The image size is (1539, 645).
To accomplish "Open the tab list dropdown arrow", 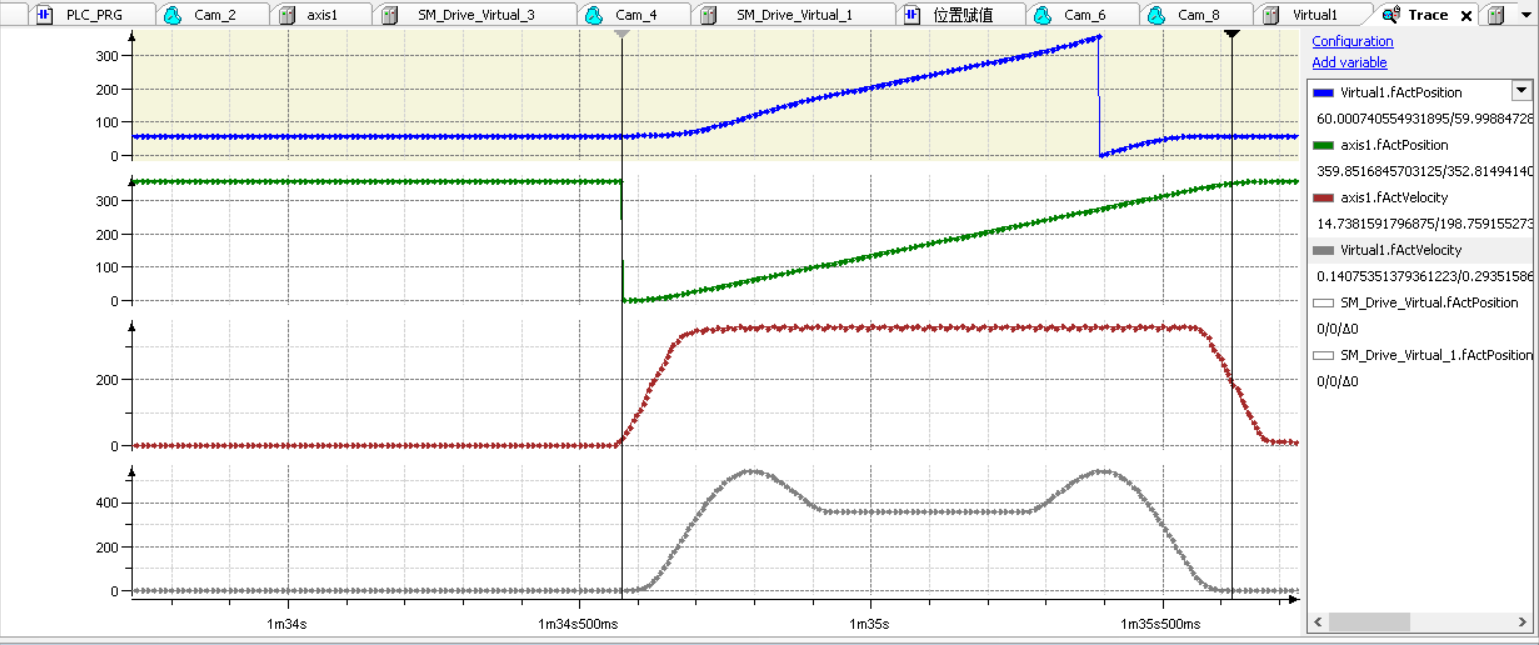I will click(x=1524, y=16).
